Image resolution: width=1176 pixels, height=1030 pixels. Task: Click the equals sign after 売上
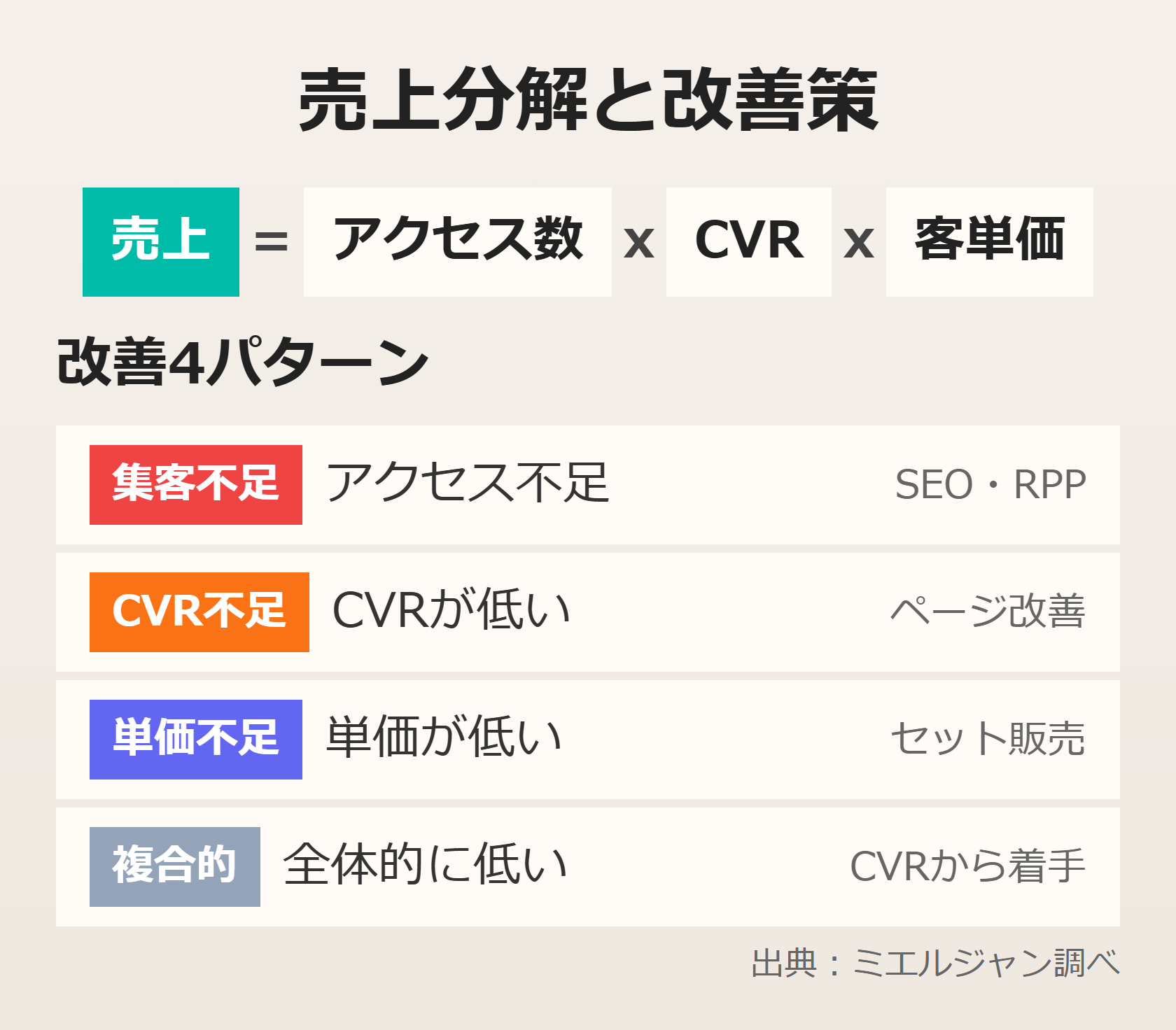[271, 242]
